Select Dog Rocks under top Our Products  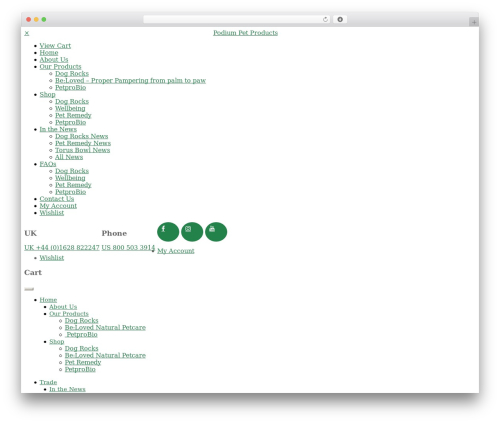click(72, 74)
